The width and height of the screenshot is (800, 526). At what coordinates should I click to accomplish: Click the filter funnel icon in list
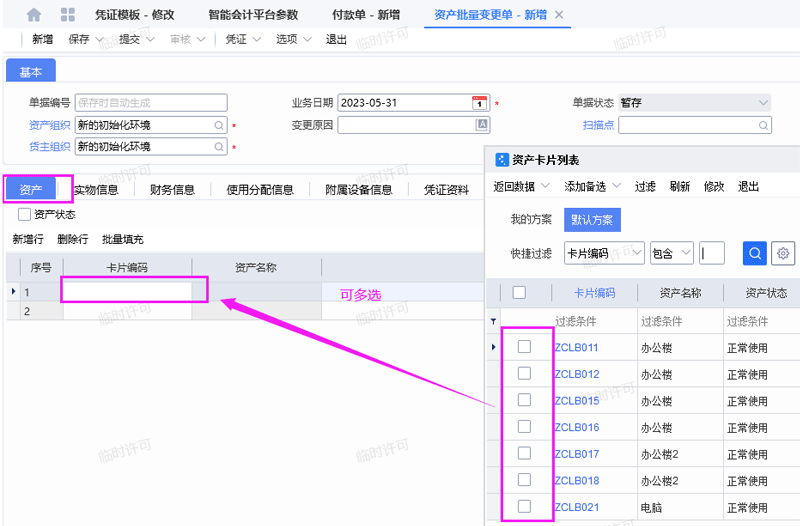tap(493, 321)
